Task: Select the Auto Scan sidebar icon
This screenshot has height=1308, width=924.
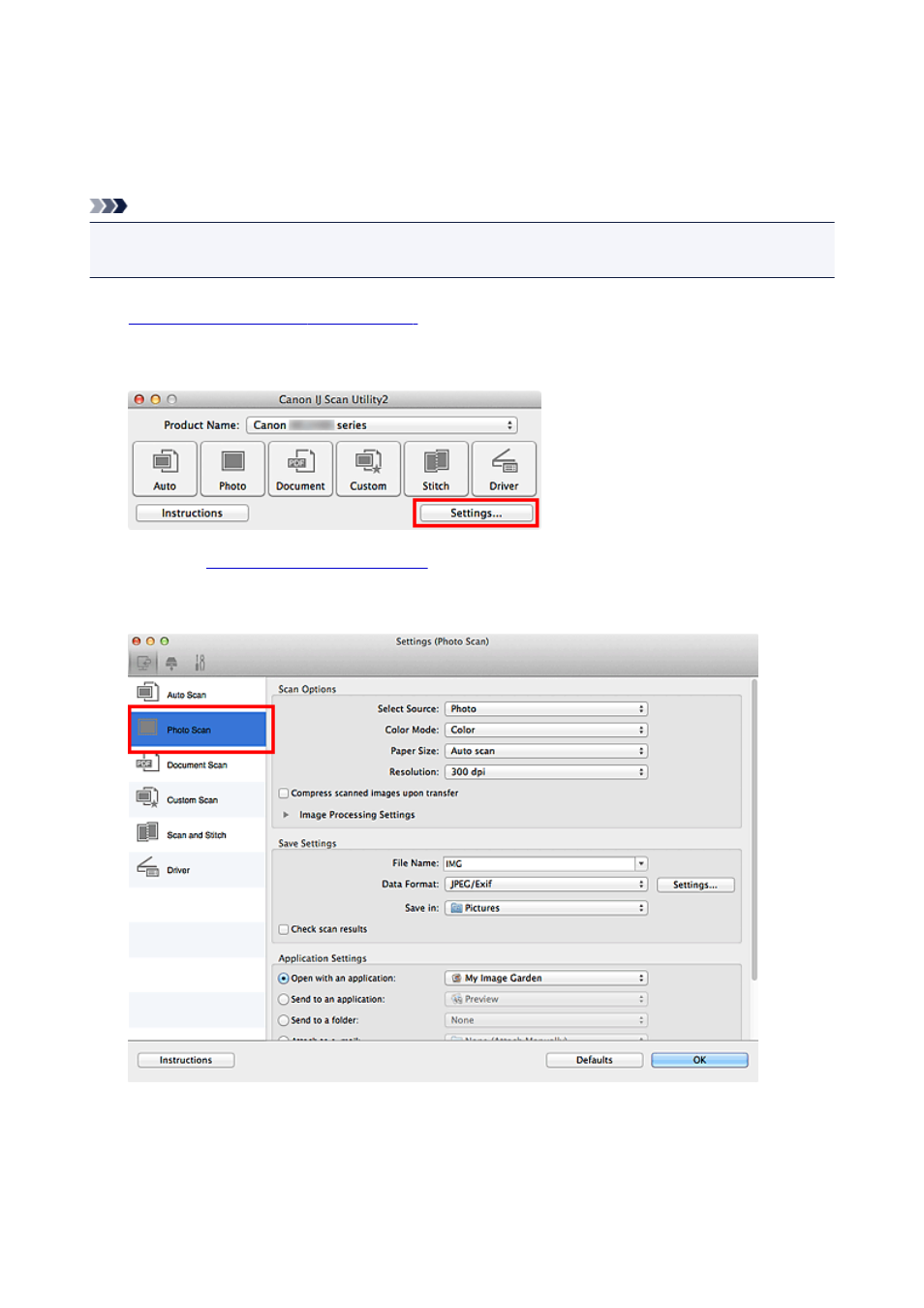Action: pos(147,692)
